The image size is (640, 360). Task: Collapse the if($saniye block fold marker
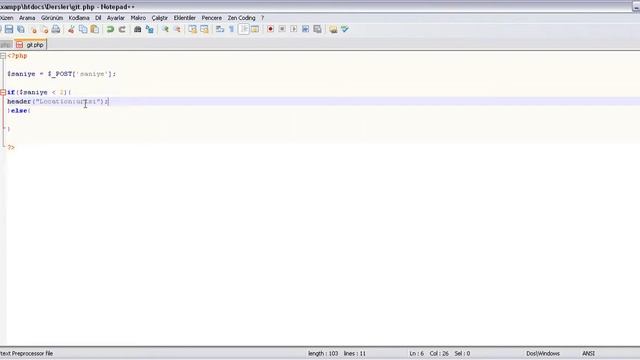3,93
